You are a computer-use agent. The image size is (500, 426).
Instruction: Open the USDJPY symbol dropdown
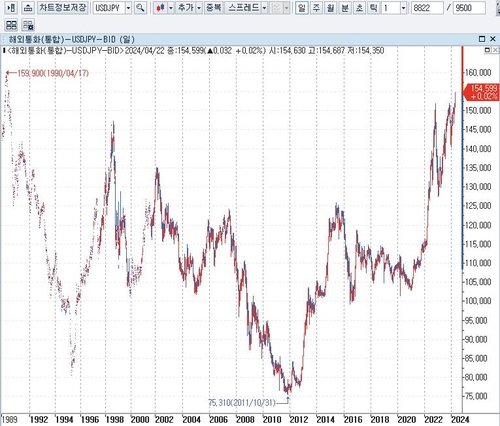(128, 8)
